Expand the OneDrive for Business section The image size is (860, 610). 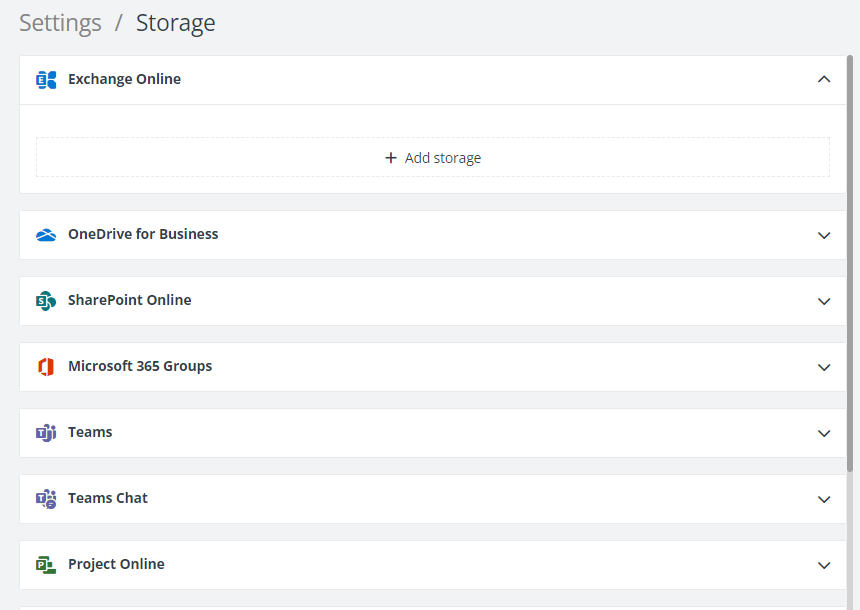[824, 235]
